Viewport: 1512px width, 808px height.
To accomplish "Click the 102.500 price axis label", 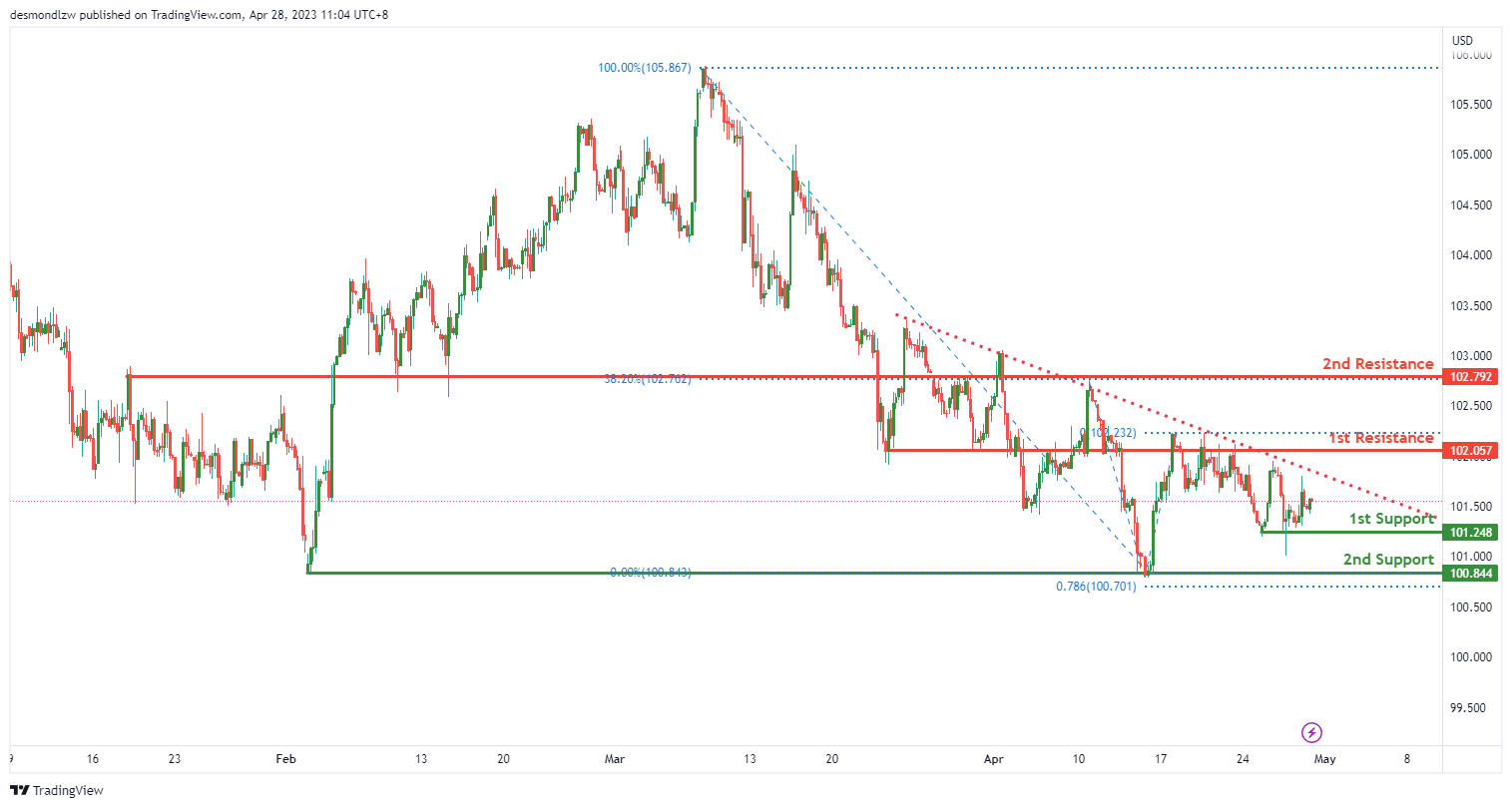I will [x=1471, y=406].
